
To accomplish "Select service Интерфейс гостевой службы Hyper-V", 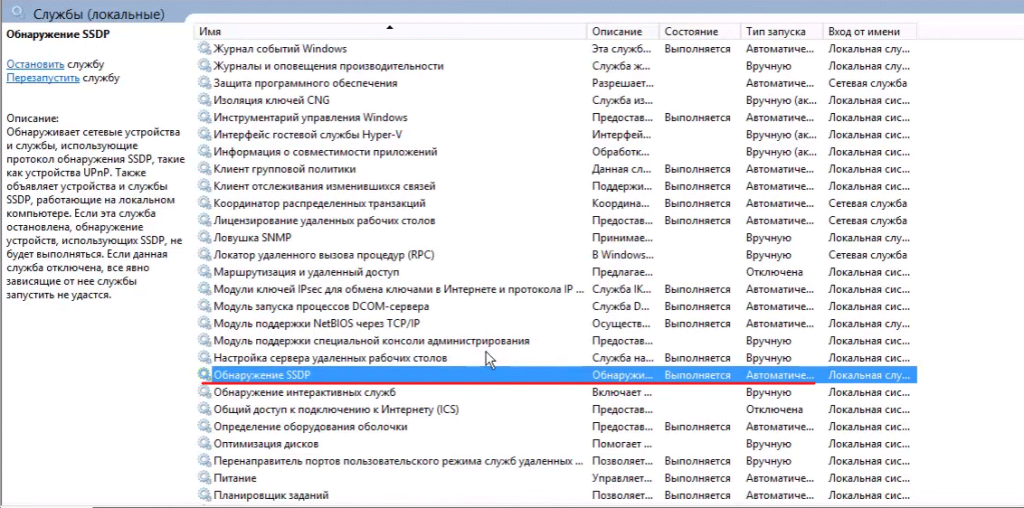I will pos(307,135).
